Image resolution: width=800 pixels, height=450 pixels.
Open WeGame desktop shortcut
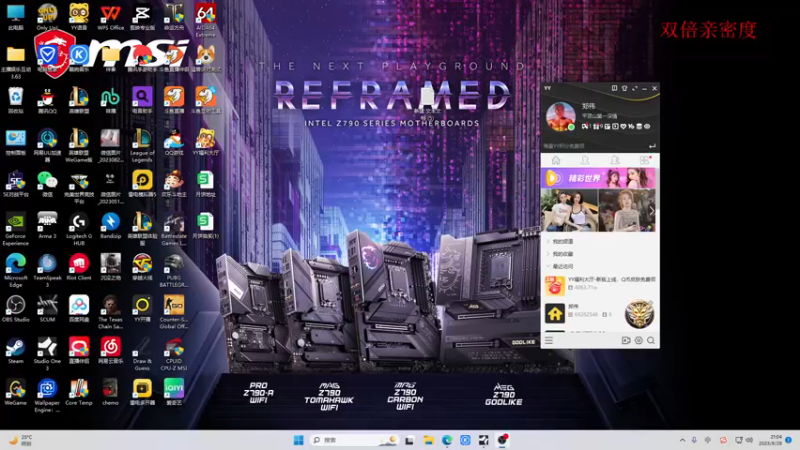pos(16,392)
